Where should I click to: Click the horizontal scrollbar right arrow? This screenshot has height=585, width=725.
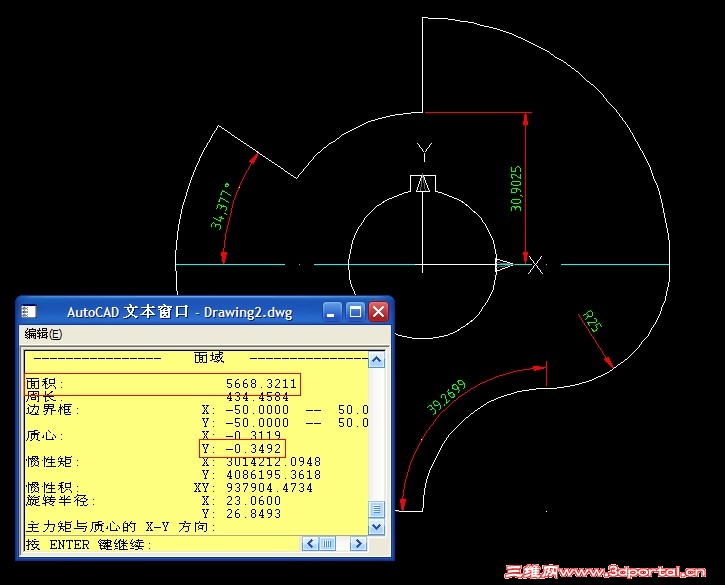point(358,543)
